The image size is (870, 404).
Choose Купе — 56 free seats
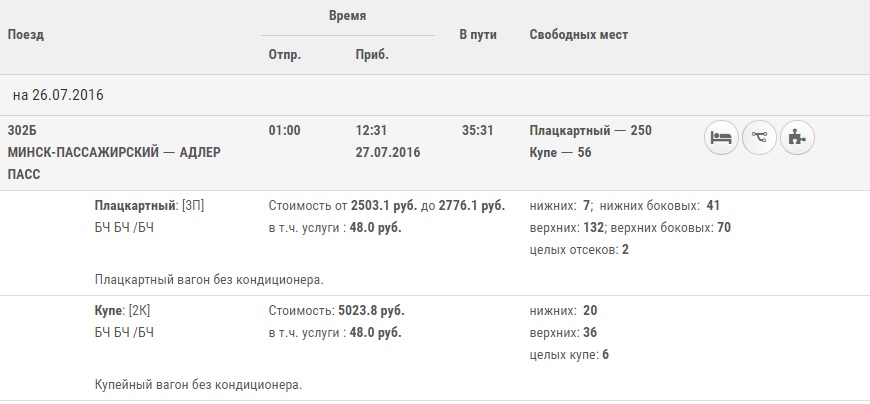point(560,152)
